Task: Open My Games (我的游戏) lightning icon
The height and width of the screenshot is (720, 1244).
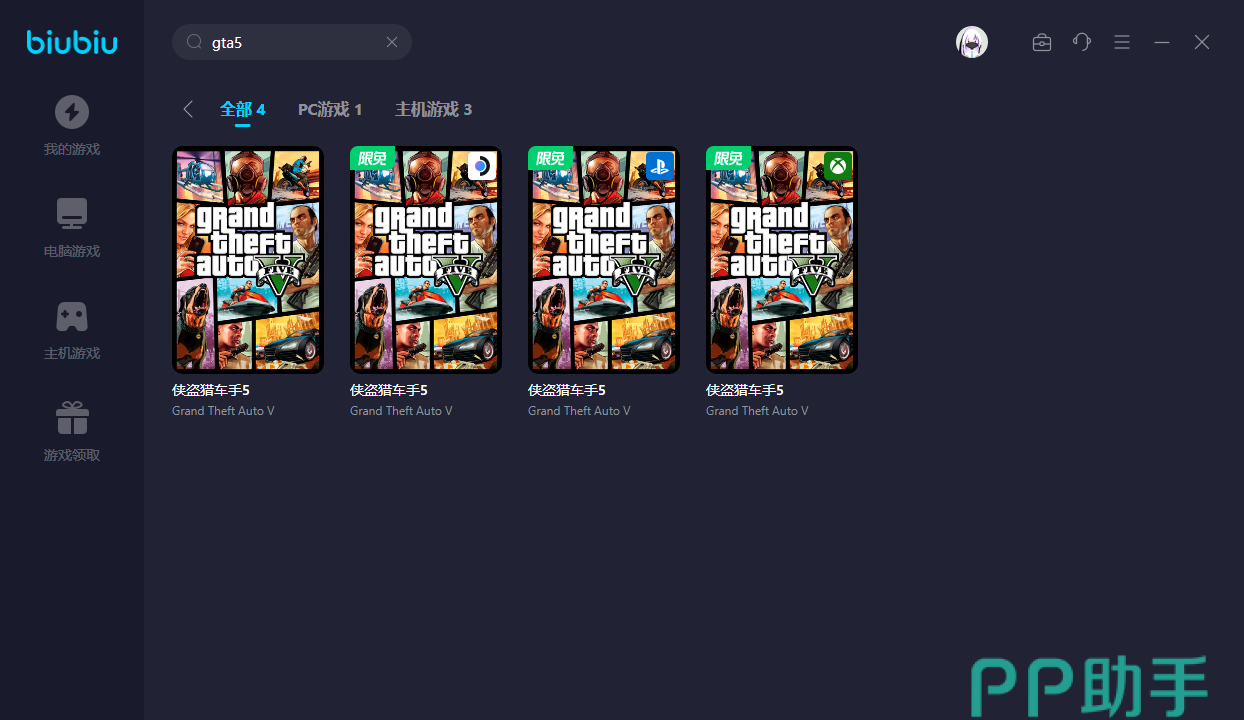Action: point(72,112)
